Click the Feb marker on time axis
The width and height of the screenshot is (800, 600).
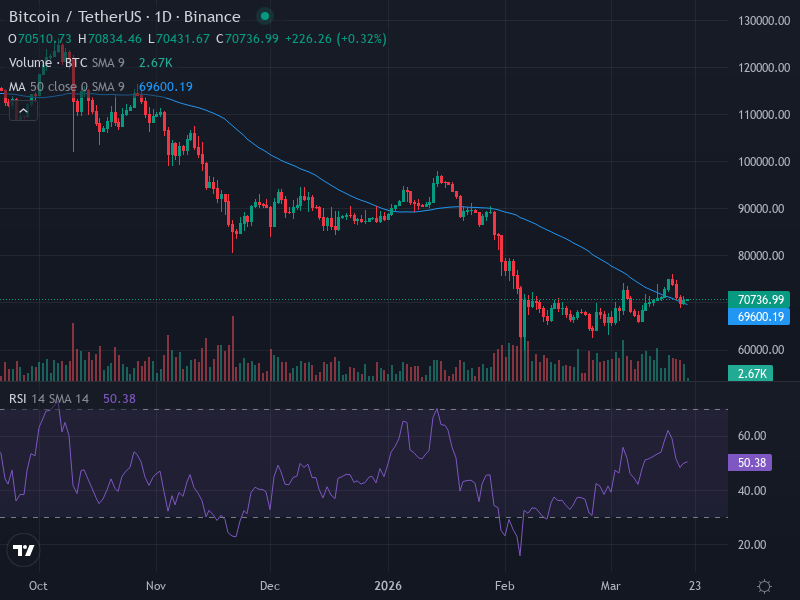pyautogui.click(x=505, y=586)
